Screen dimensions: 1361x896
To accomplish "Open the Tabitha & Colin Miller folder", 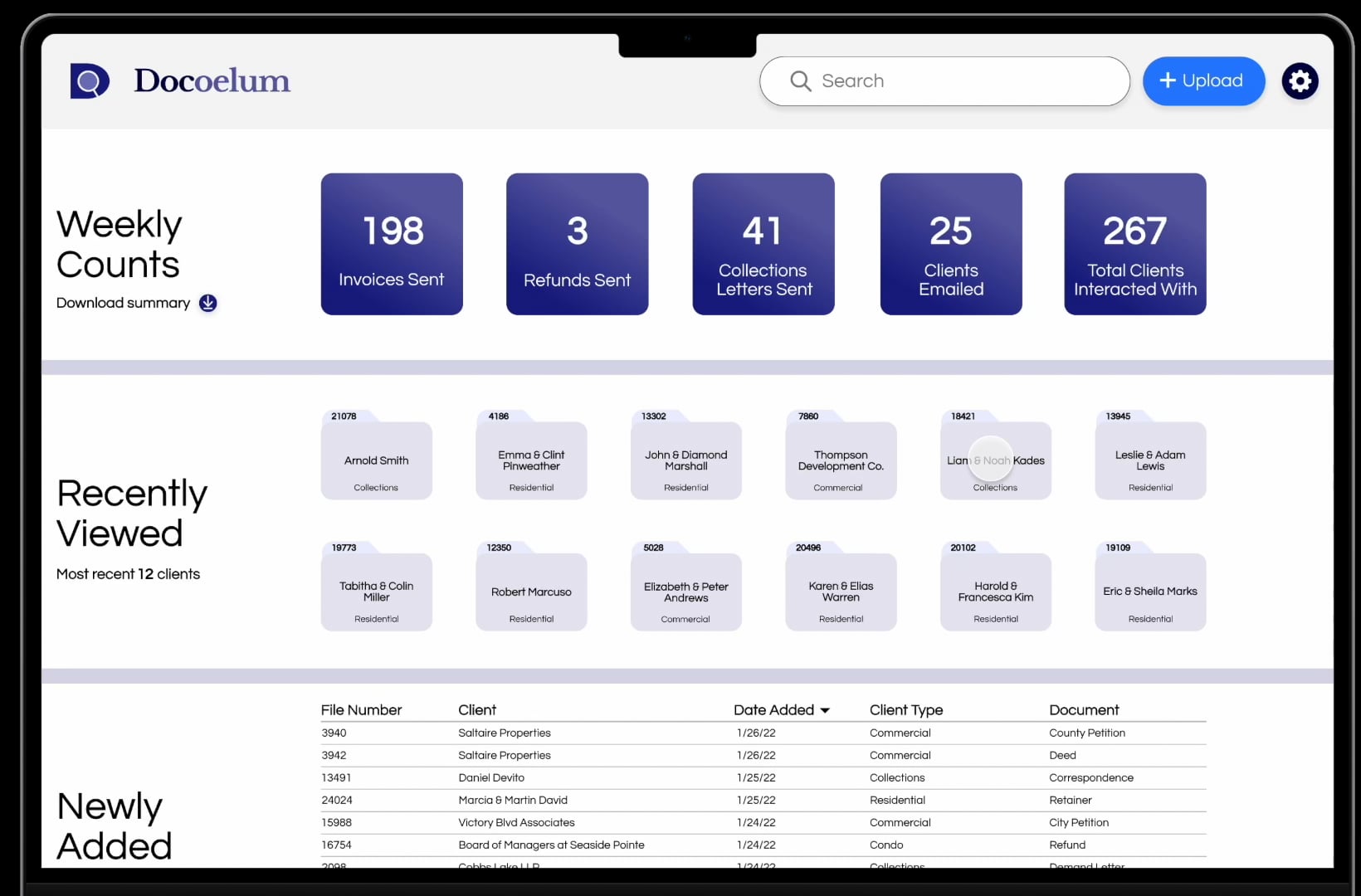I will coord(377,587).
